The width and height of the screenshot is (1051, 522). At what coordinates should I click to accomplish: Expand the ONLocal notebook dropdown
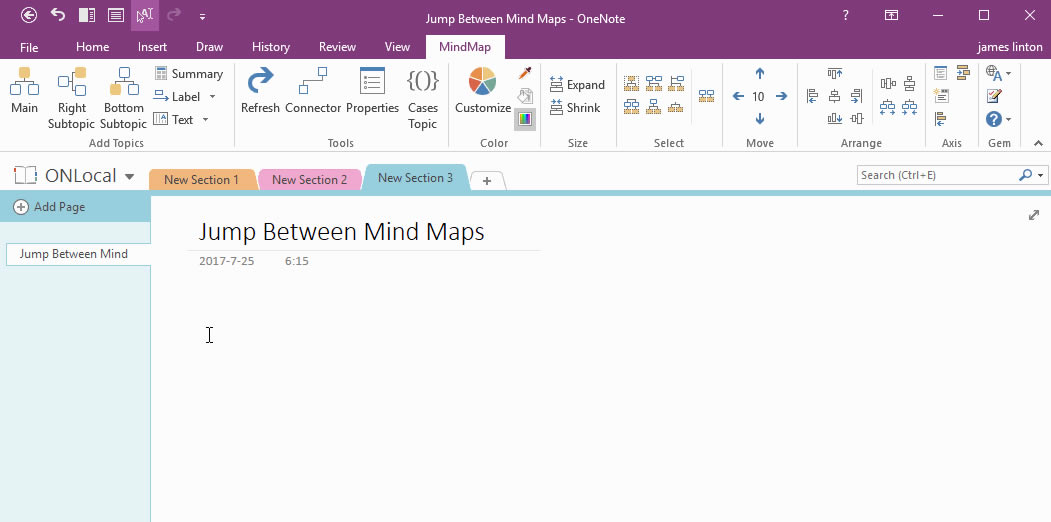(x=130, y=177)
